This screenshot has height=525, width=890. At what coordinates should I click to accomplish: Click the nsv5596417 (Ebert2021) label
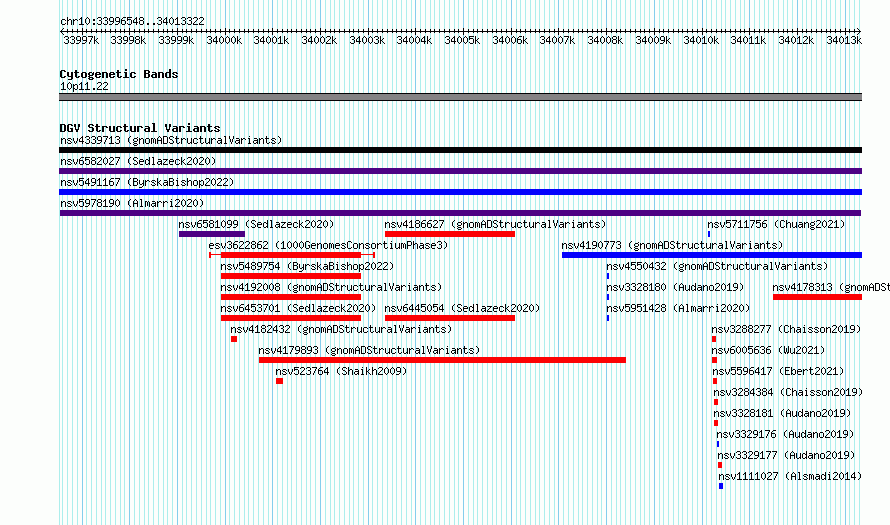point(778,371)
